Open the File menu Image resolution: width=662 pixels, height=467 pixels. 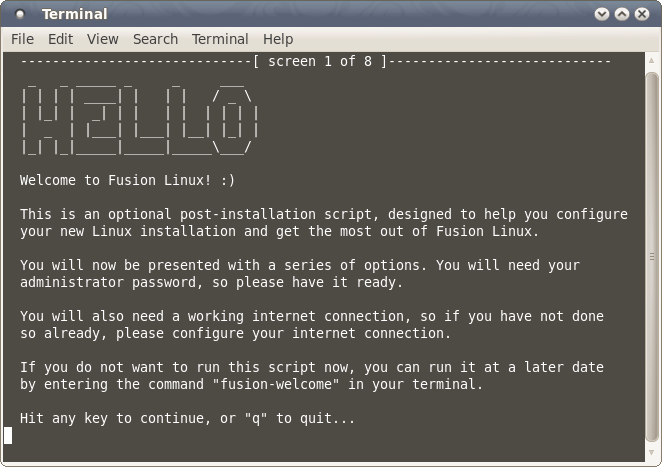click(x=22, y=39)
